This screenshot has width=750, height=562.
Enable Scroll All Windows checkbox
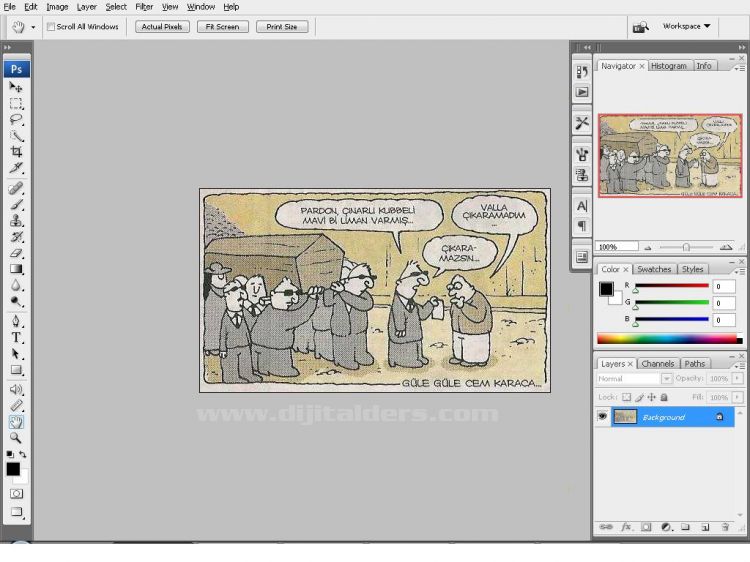pyautogui.click(x=51, y=27)
